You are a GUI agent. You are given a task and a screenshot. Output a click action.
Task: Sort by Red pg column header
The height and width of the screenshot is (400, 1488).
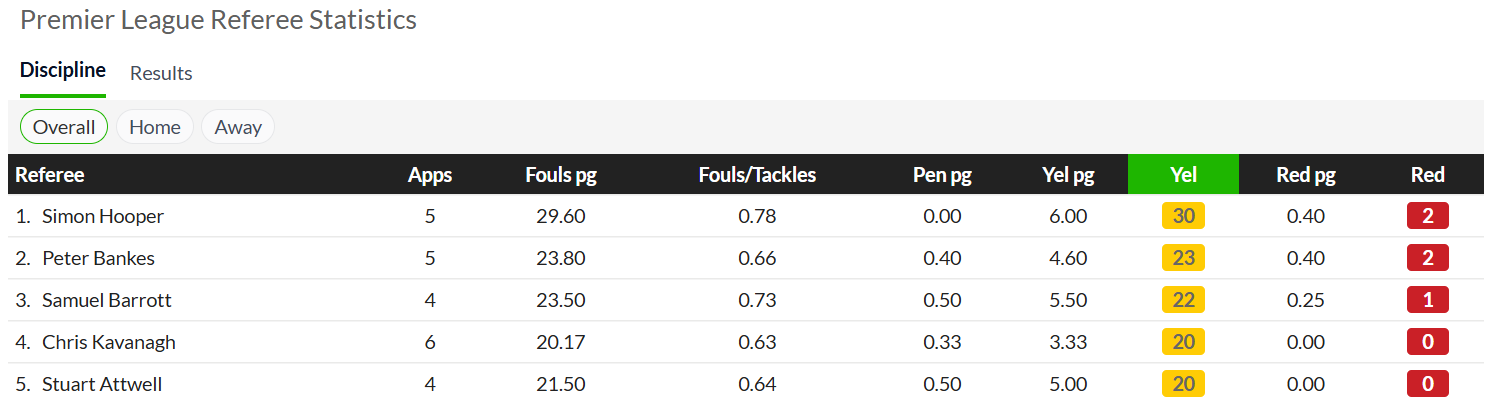(x=1306, y=175)
